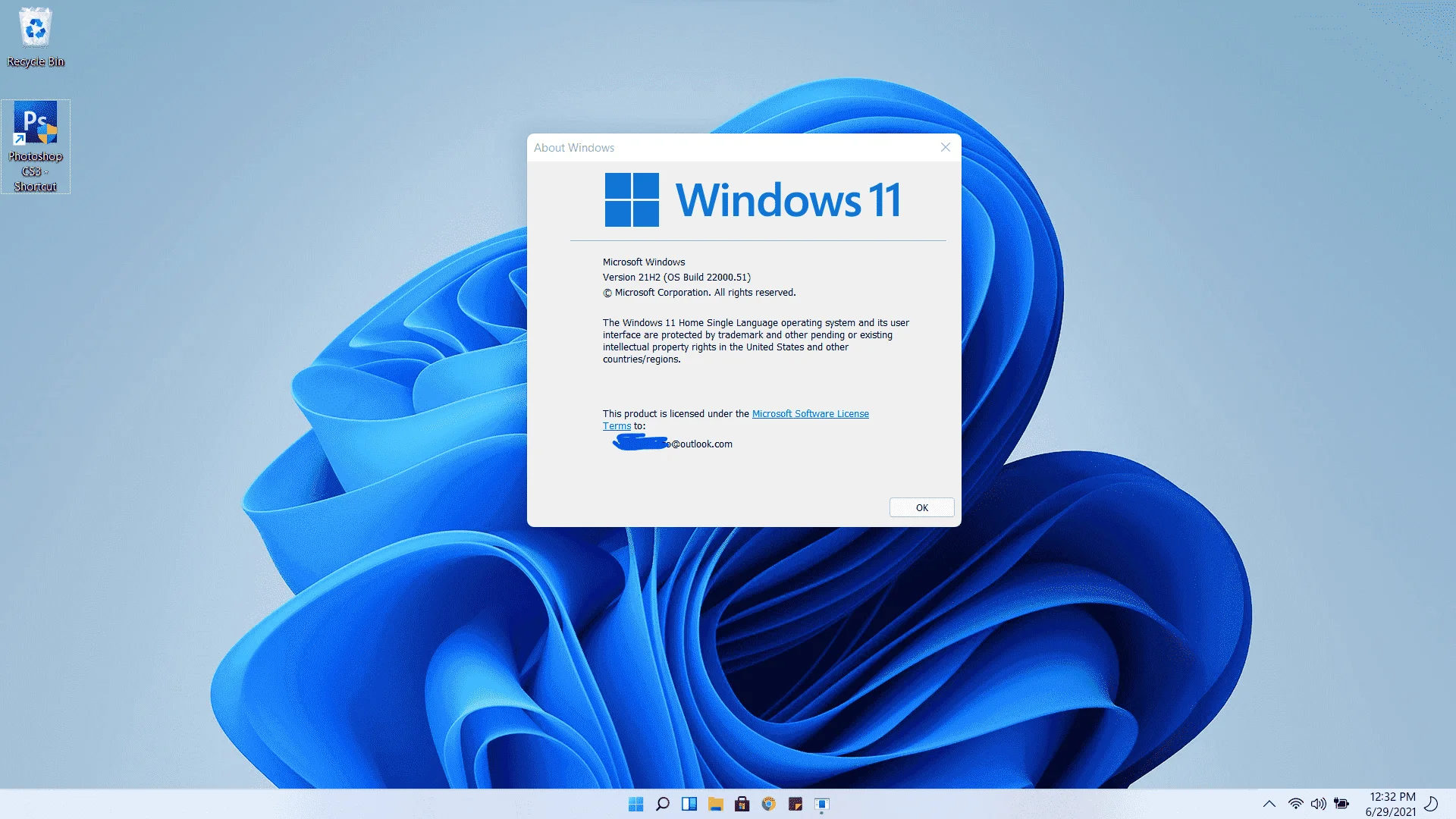Launch File Explorer from taskbar
1456x819 pixels.
coord(715,804)
